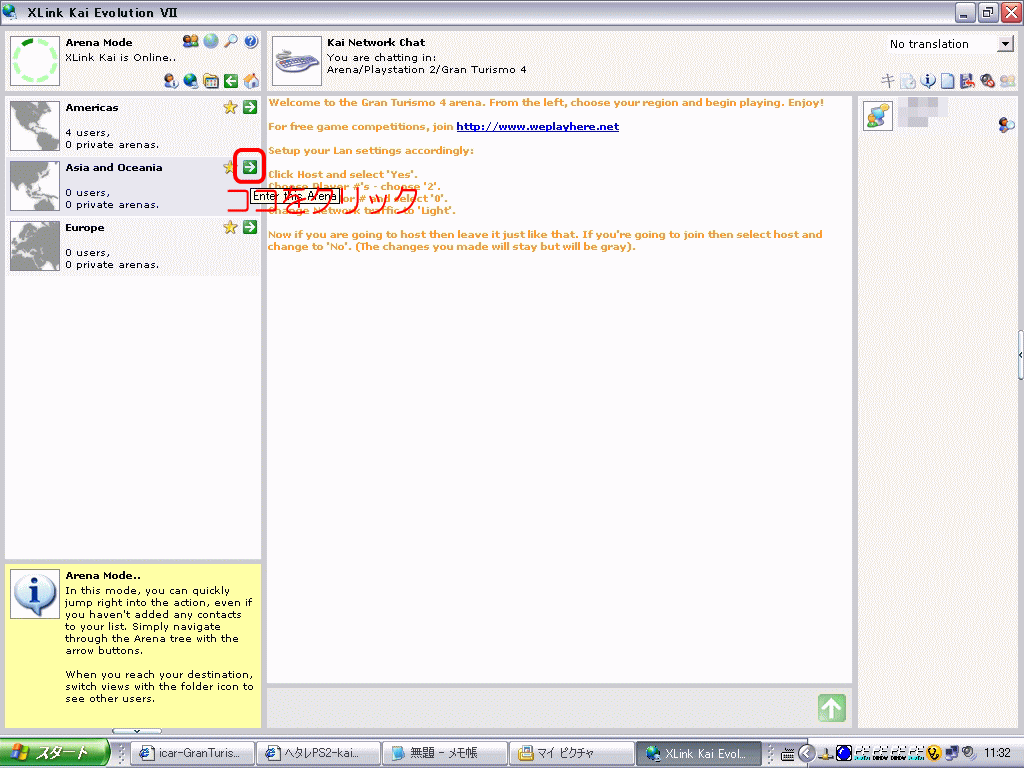Switch to ヘタレPS2-kai taskbar window

coord(317,753)
